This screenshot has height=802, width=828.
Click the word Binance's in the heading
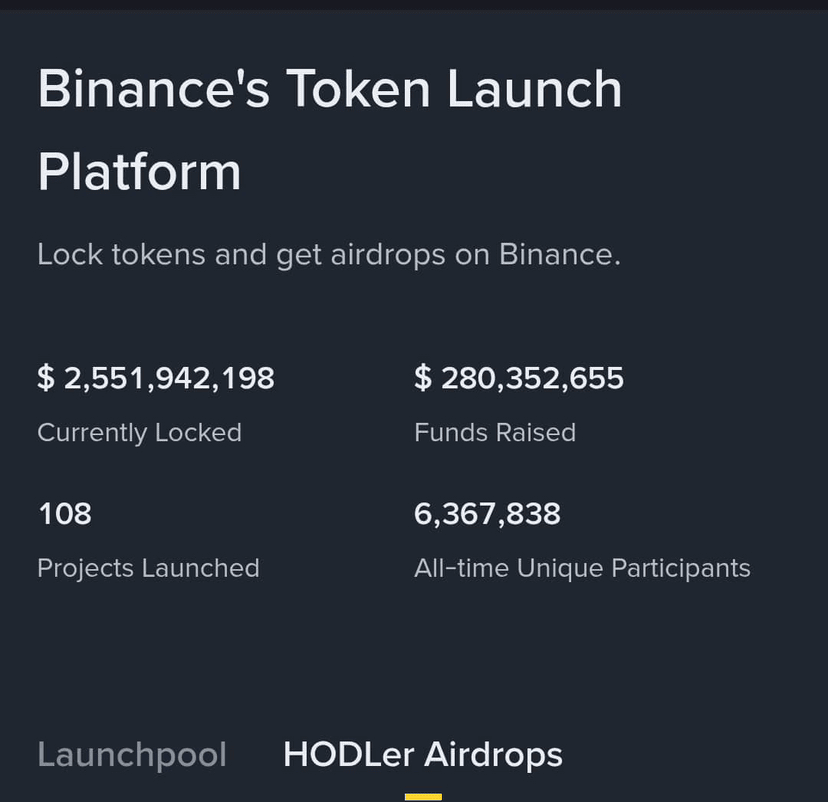pyautogui.click(x=154, y=89)
